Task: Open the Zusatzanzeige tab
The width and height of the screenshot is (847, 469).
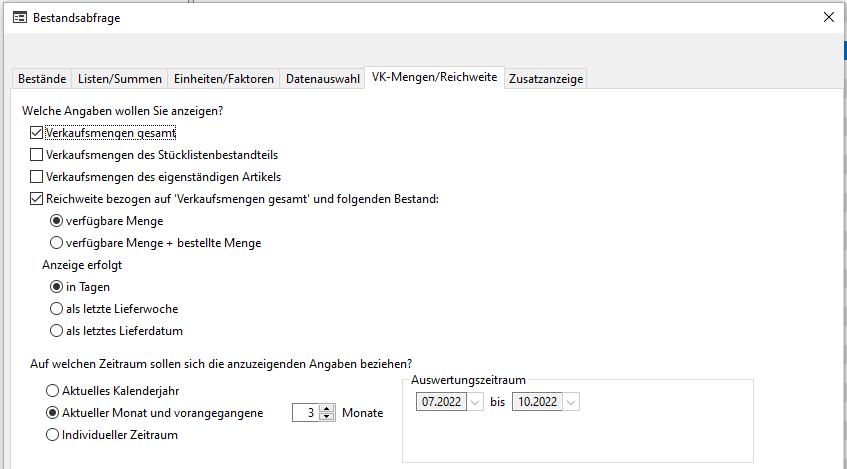Action: click(545, 79)
